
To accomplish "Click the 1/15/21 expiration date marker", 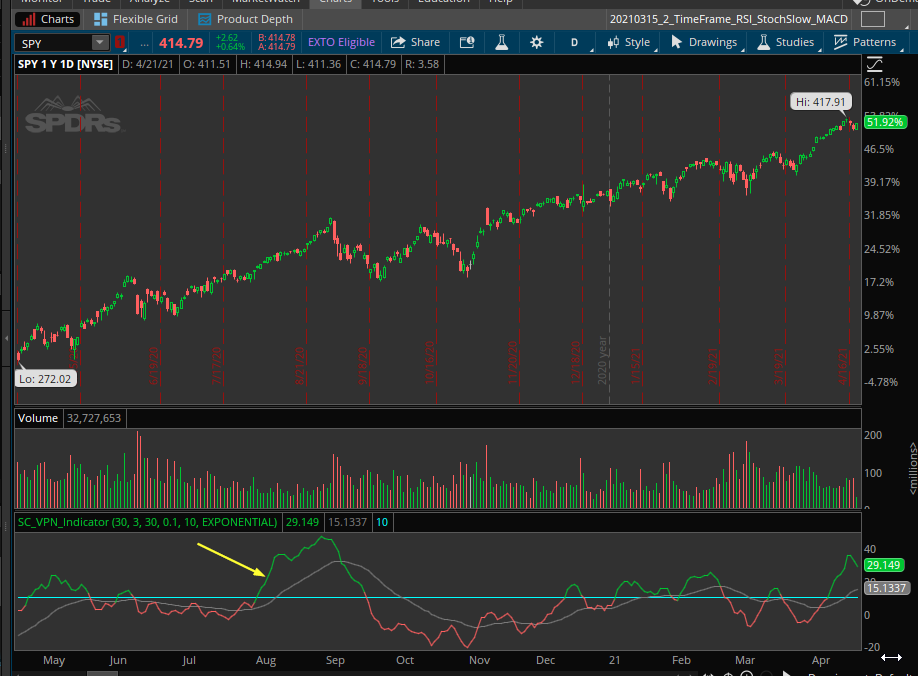I will pyautogui.click(x=636, y=366).
